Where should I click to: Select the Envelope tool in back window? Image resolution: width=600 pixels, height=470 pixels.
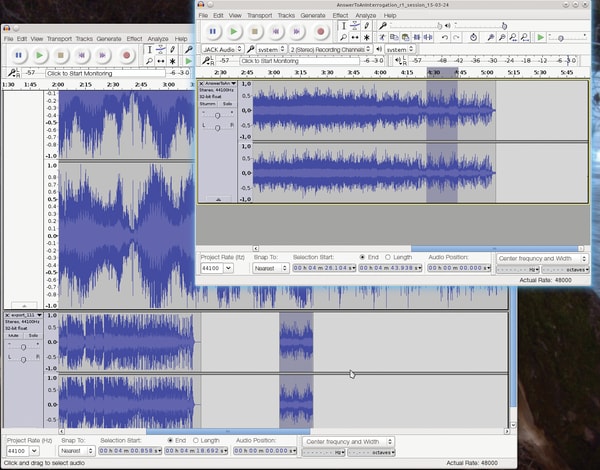[161, 49]
